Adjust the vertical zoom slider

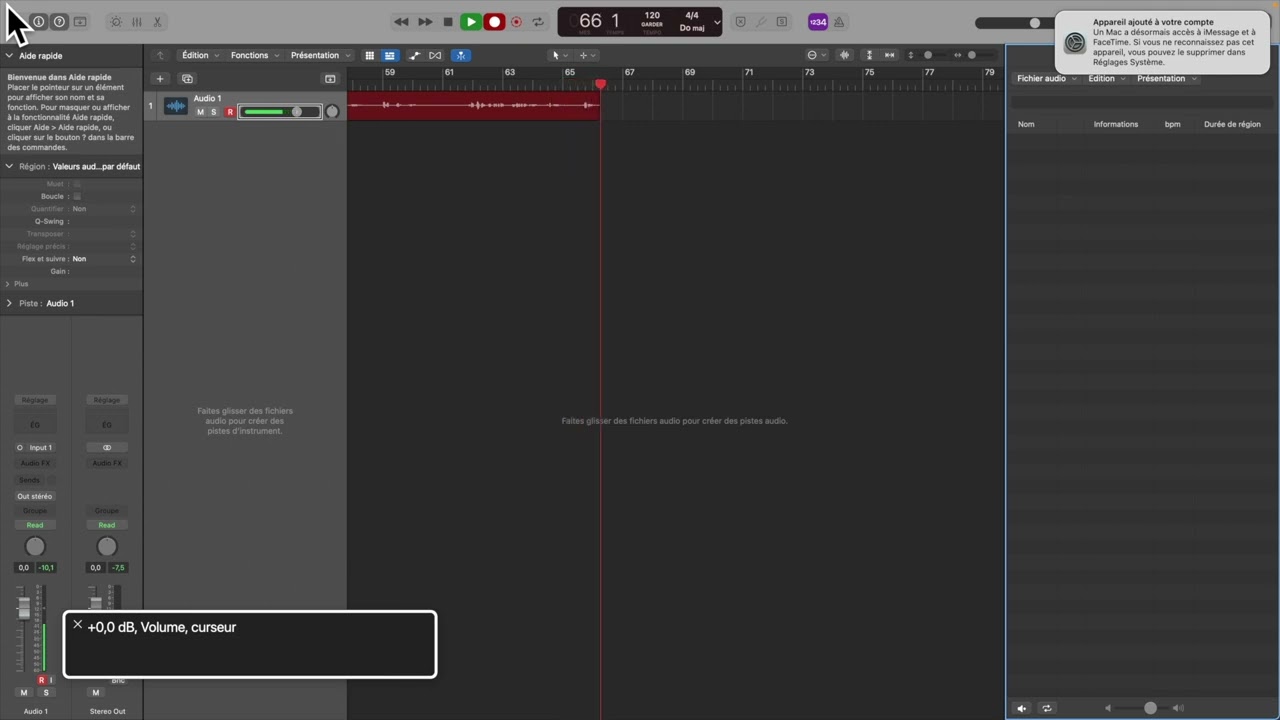click(926, 55)
